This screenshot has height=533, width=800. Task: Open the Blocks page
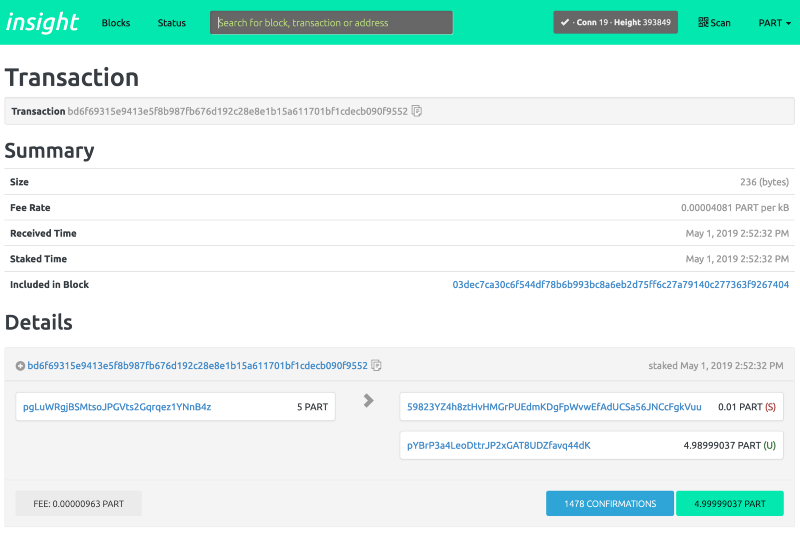(116, 23)
